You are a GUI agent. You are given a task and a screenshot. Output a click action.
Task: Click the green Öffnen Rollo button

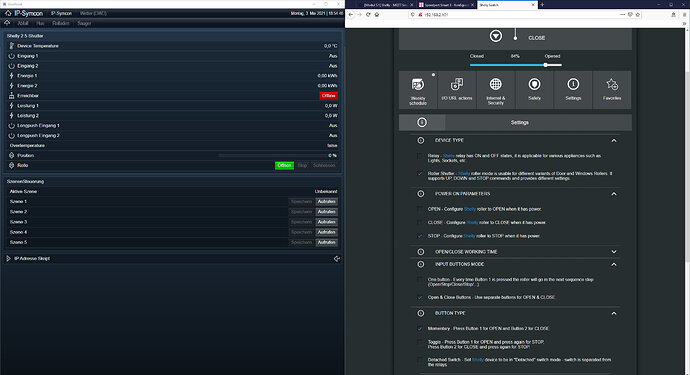tap(284, 165)
